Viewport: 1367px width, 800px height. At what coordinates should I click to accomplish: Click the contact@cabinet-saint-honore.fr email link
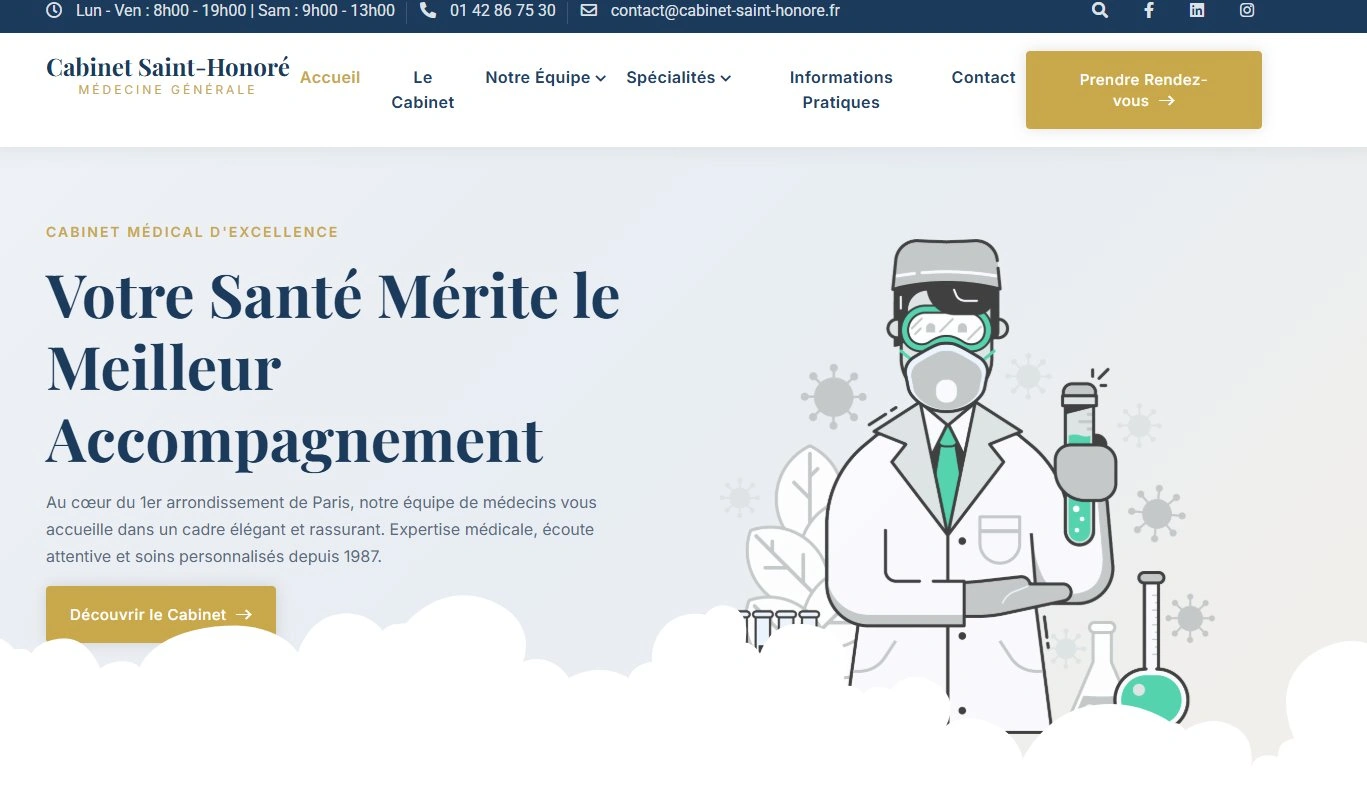pos(725,11)
